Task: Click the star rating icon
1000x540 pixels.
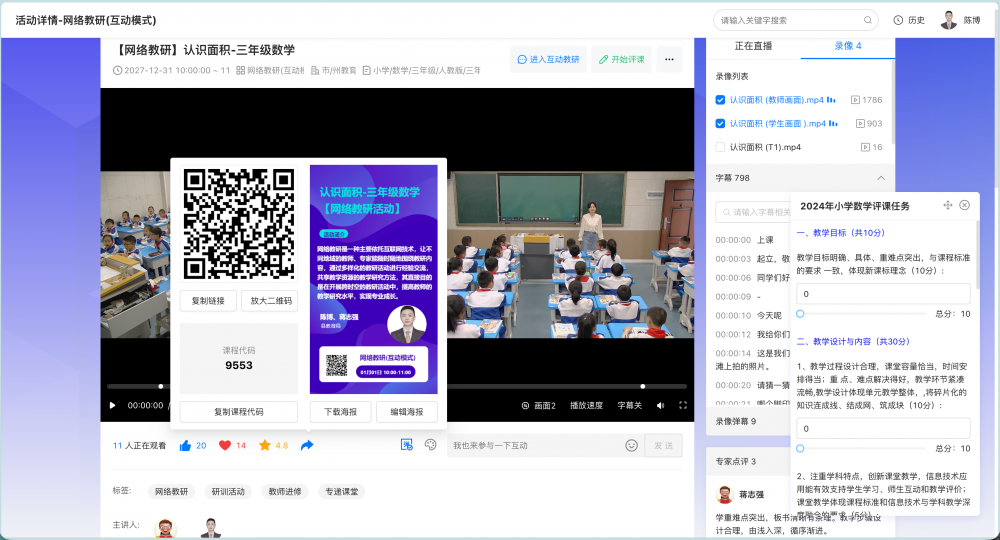Action: click(265, 446)
